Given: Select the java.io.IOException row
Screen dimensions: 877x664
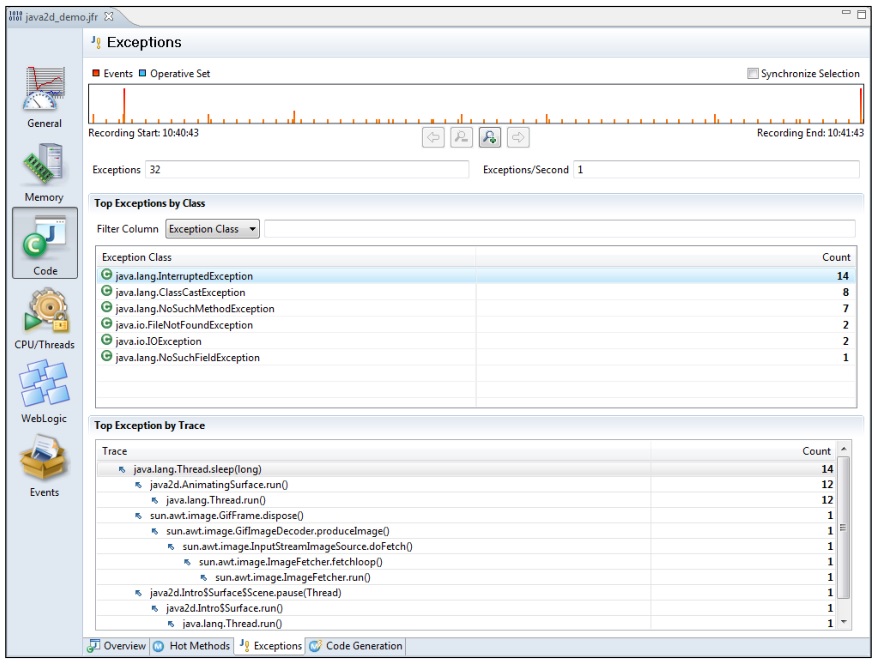Looking at the screenshot, I should pyautogui.click(x=476, y=341).
